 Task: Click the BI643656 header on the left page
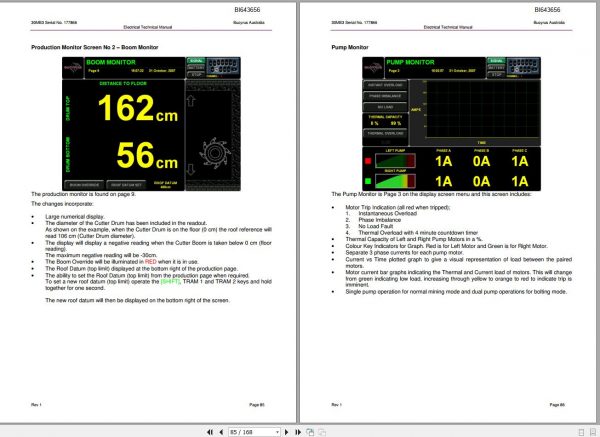[x=247, y=10]
